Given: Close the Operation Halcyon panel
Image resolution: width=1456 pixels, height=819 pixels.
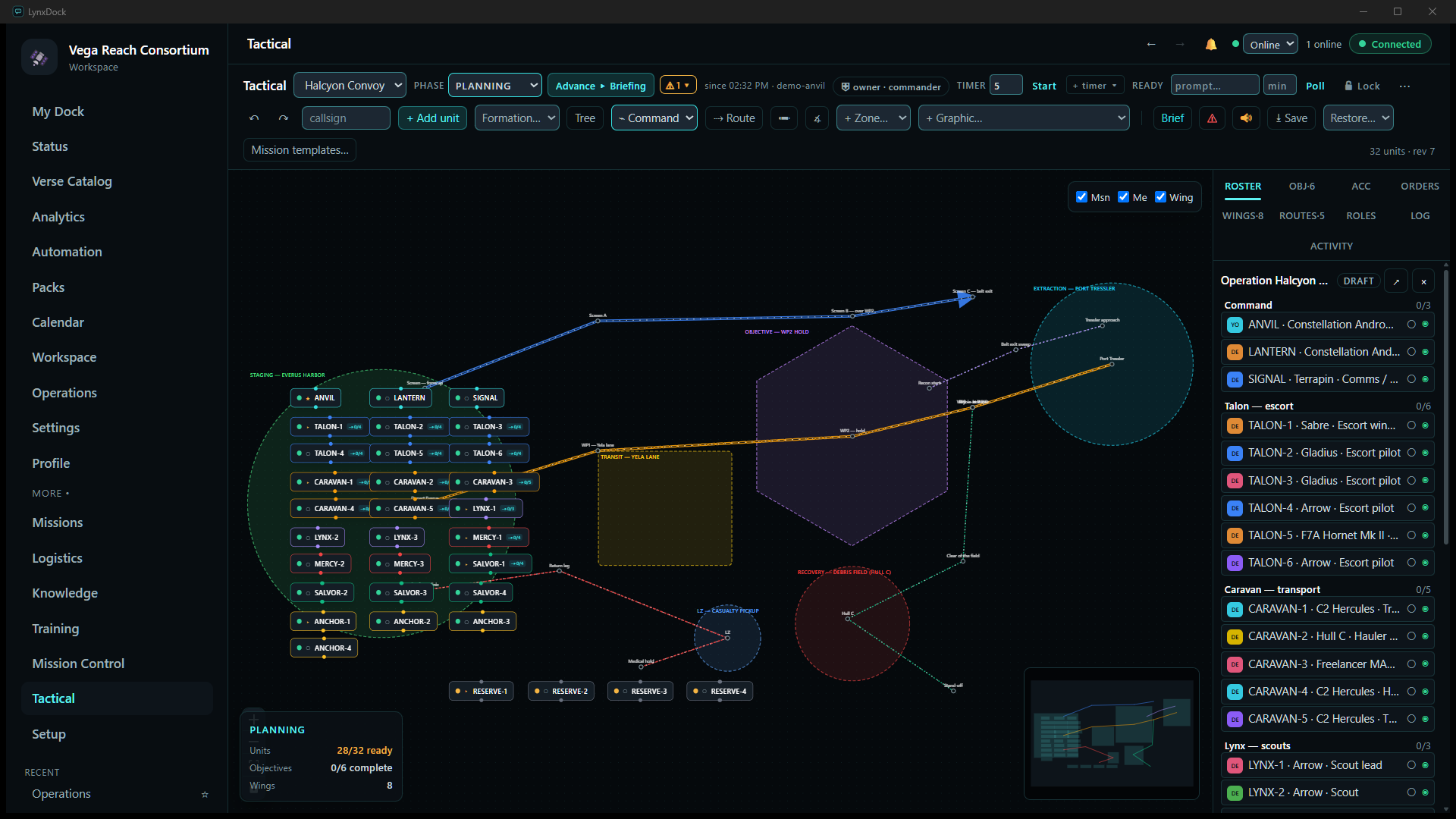Looking at the screenshot, I should pyautogui.click(x=1423, y=281).
